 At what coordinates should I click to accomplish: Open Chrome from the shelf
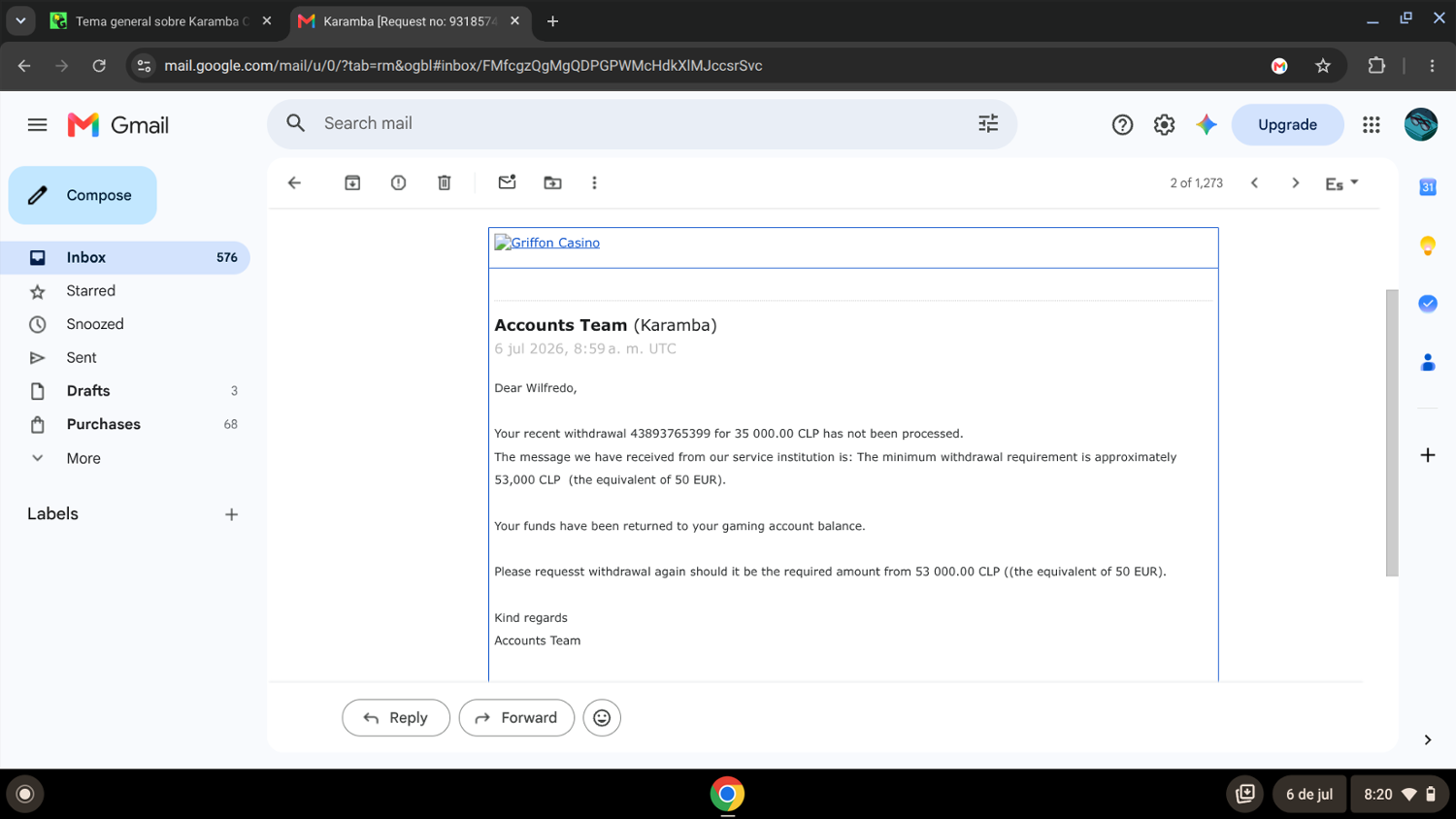[x=727, y=794]
